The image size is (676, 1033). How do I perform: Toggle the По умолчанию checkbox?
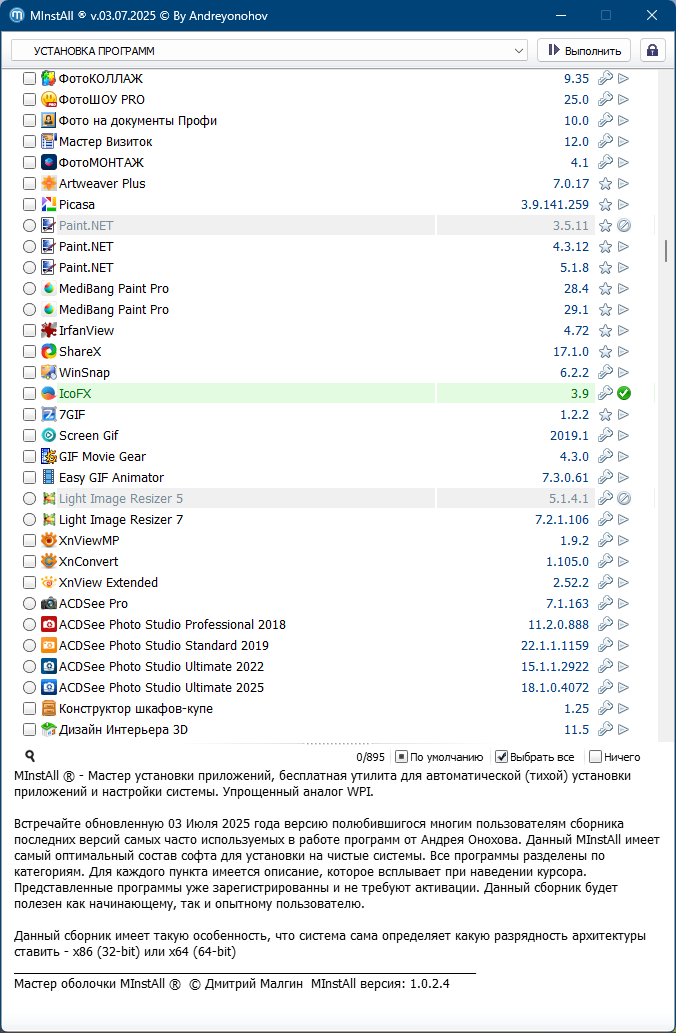(401, 757)
